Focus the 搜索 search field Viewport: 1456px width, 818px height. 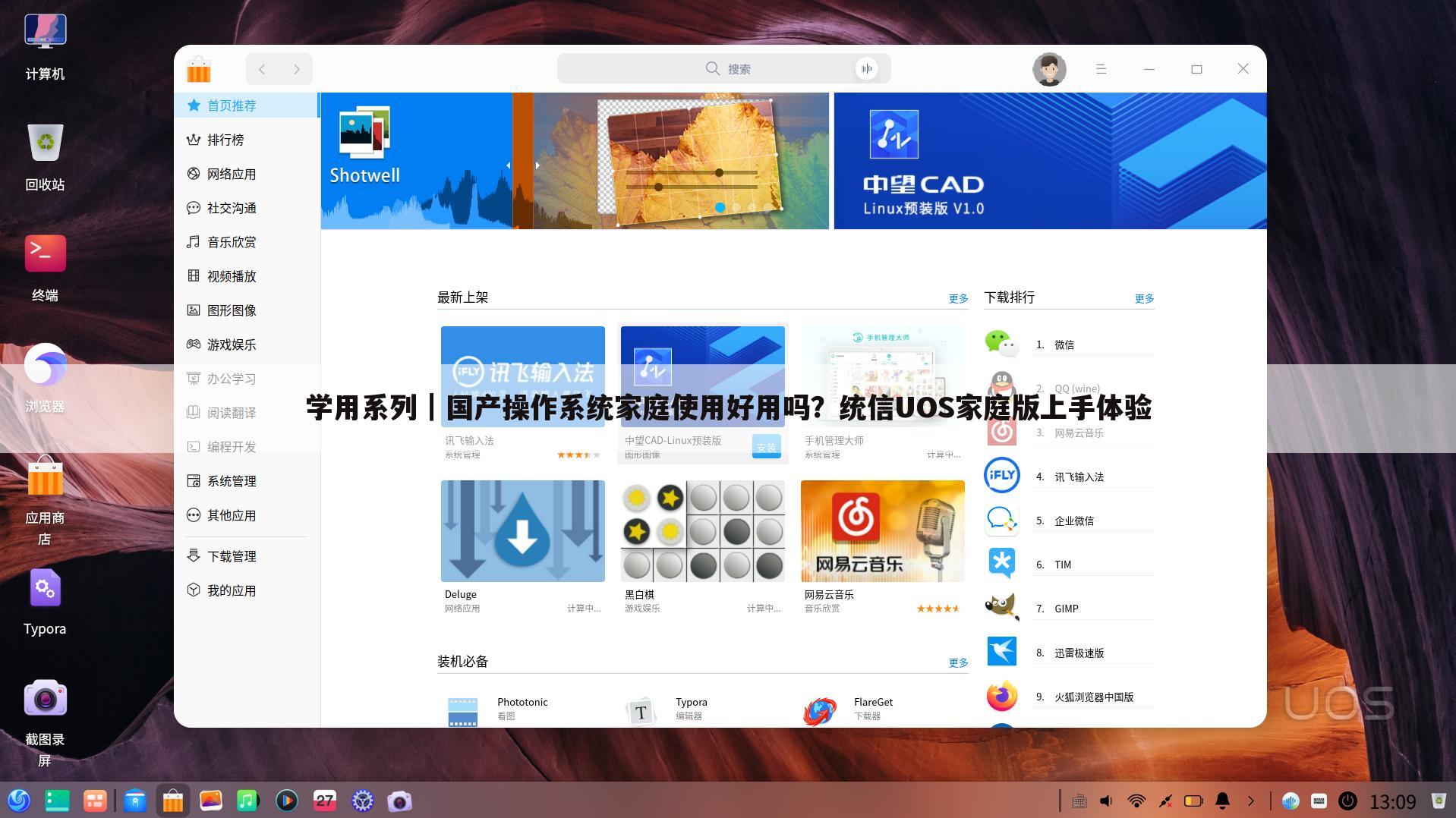click(x=723, y=68)
